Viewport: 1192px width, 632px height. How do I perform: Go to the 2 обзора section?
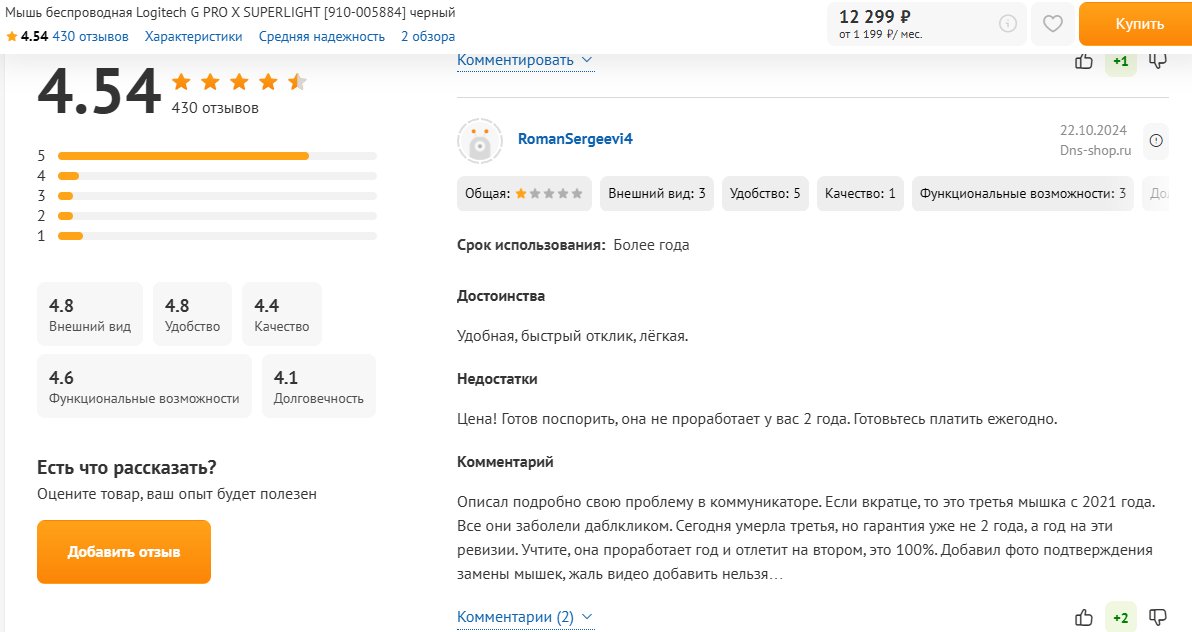[x=428, y=37]
